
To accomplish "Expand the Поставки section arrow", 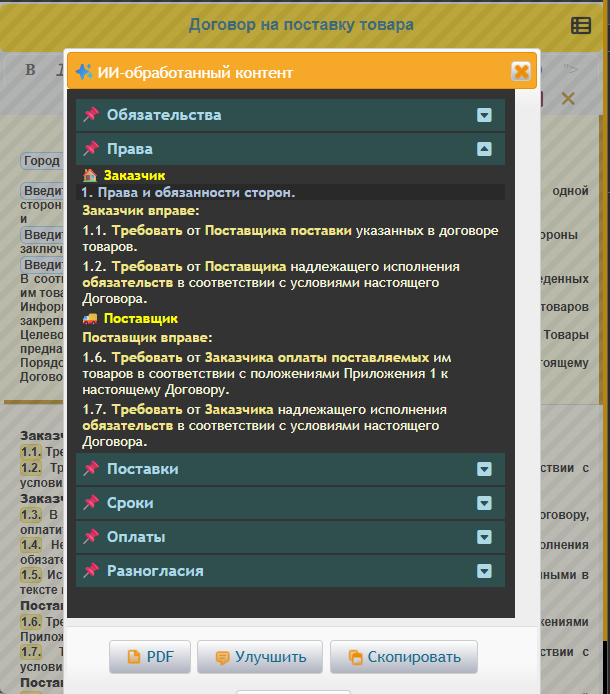I will tap(484, 469).
